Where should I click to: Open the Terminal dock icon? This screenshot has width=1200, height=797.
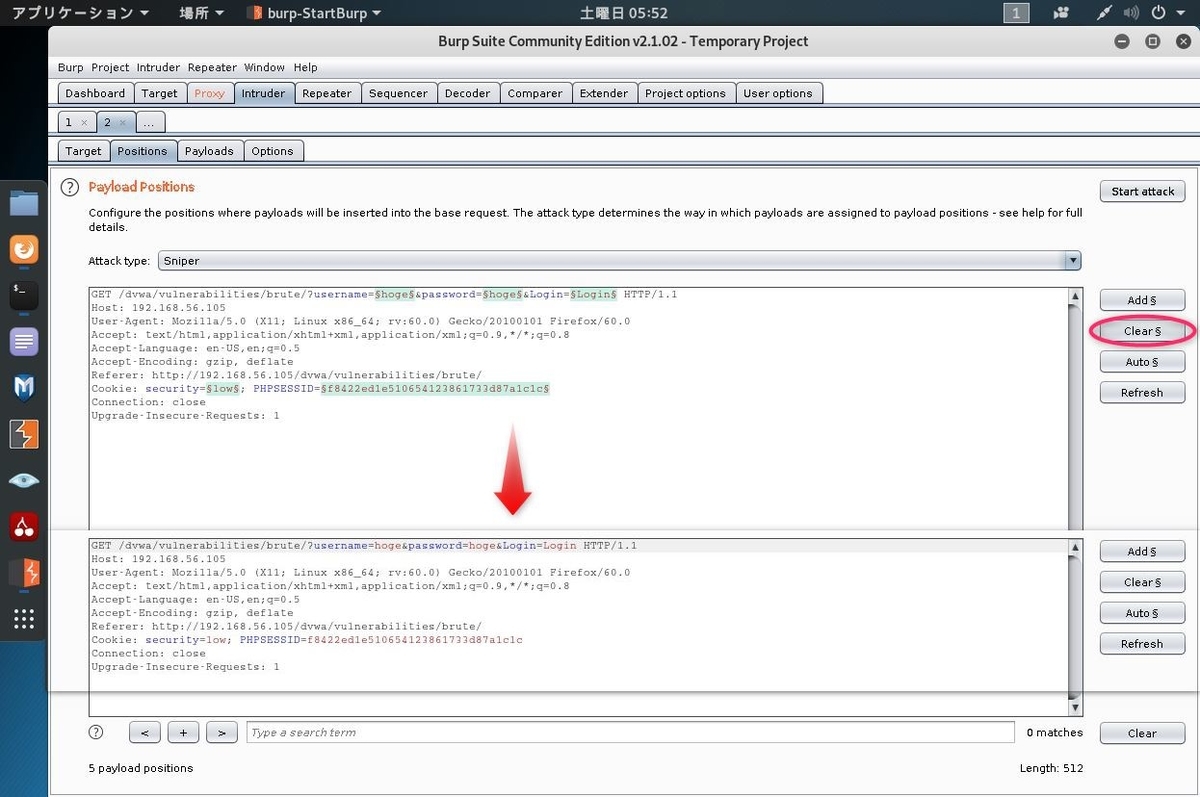point(24,295)
